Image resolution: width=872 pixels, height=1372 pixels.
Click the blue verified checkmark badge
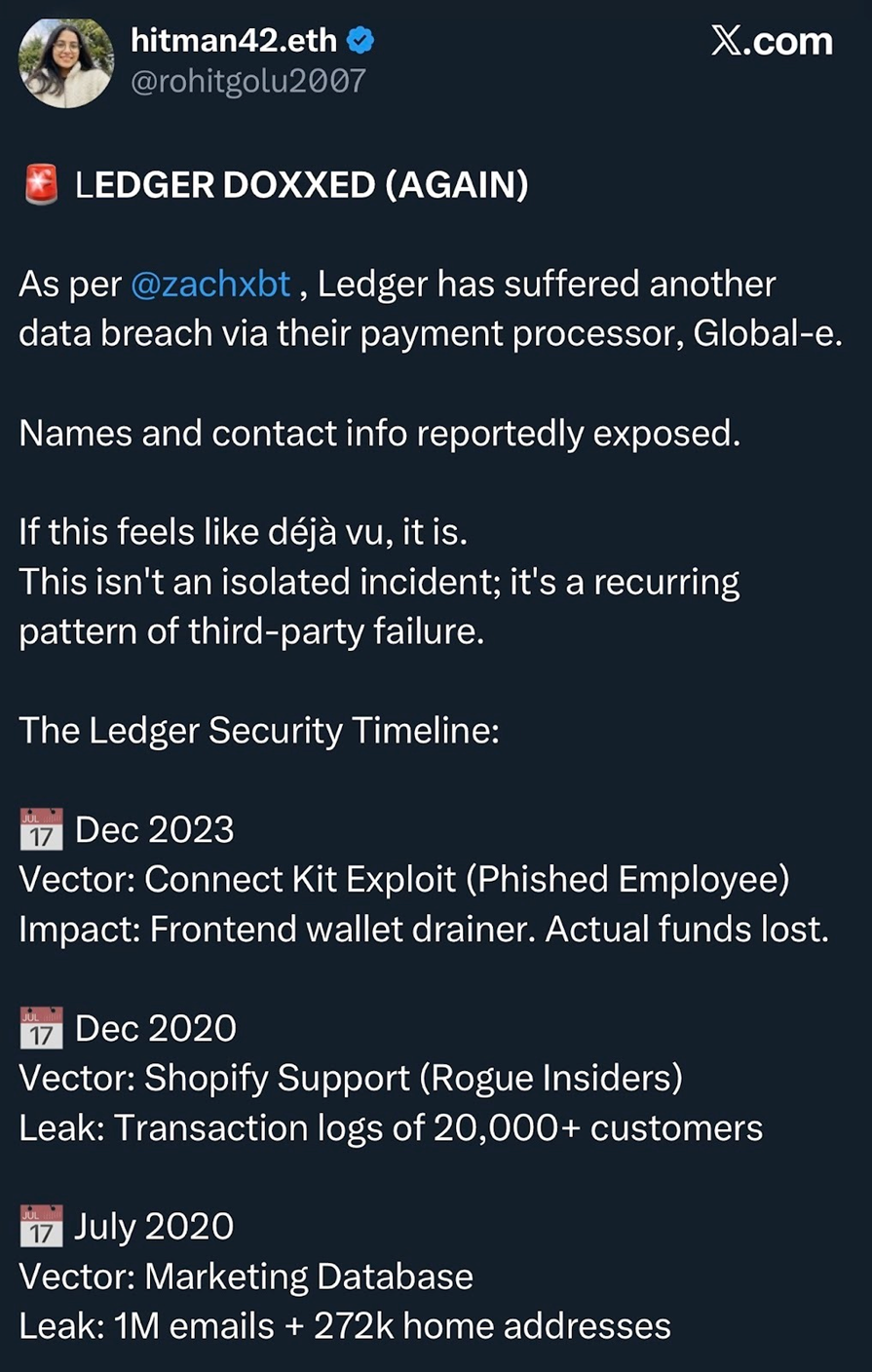point(362,41)
